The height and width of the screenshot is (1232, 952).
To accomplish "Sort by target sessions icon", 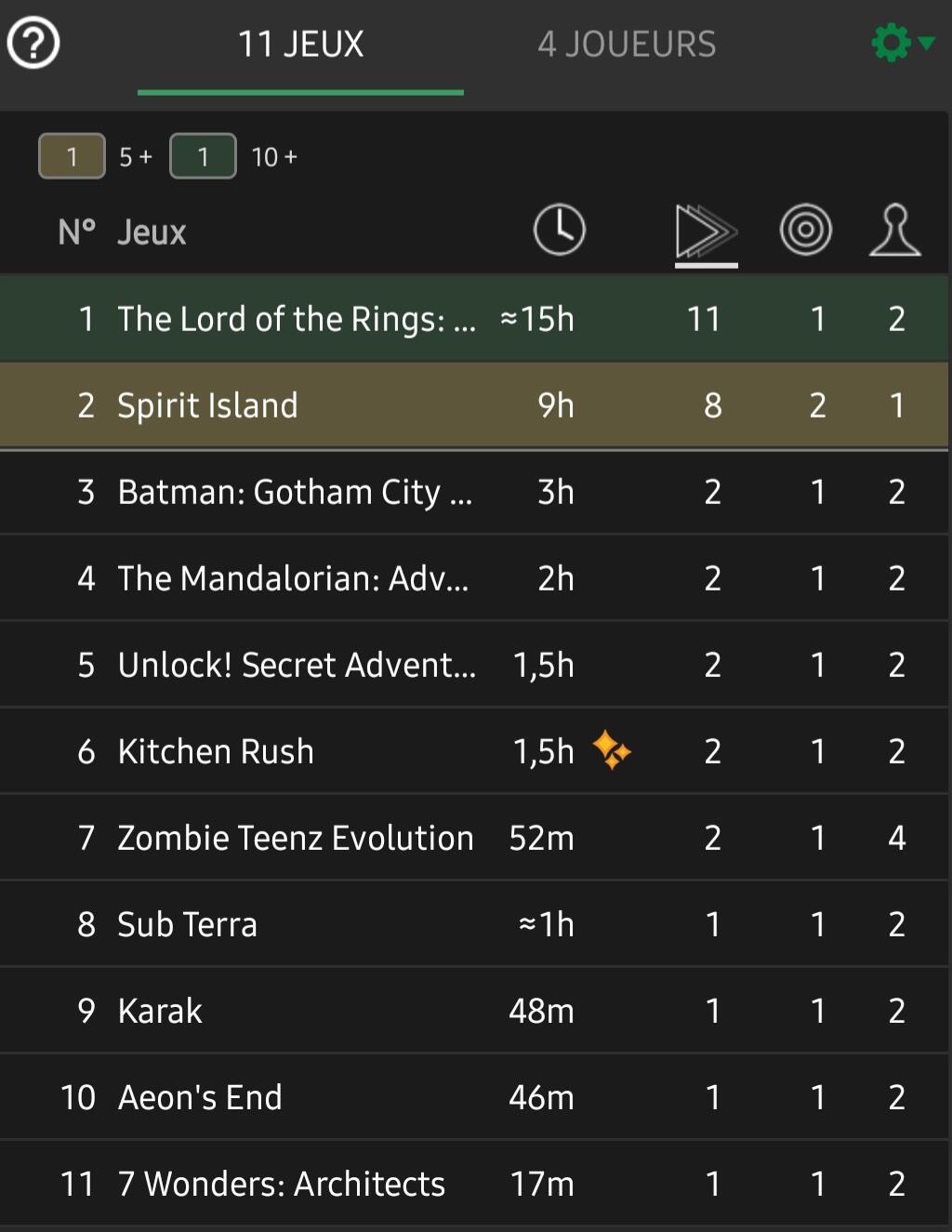I will [805, 230].
